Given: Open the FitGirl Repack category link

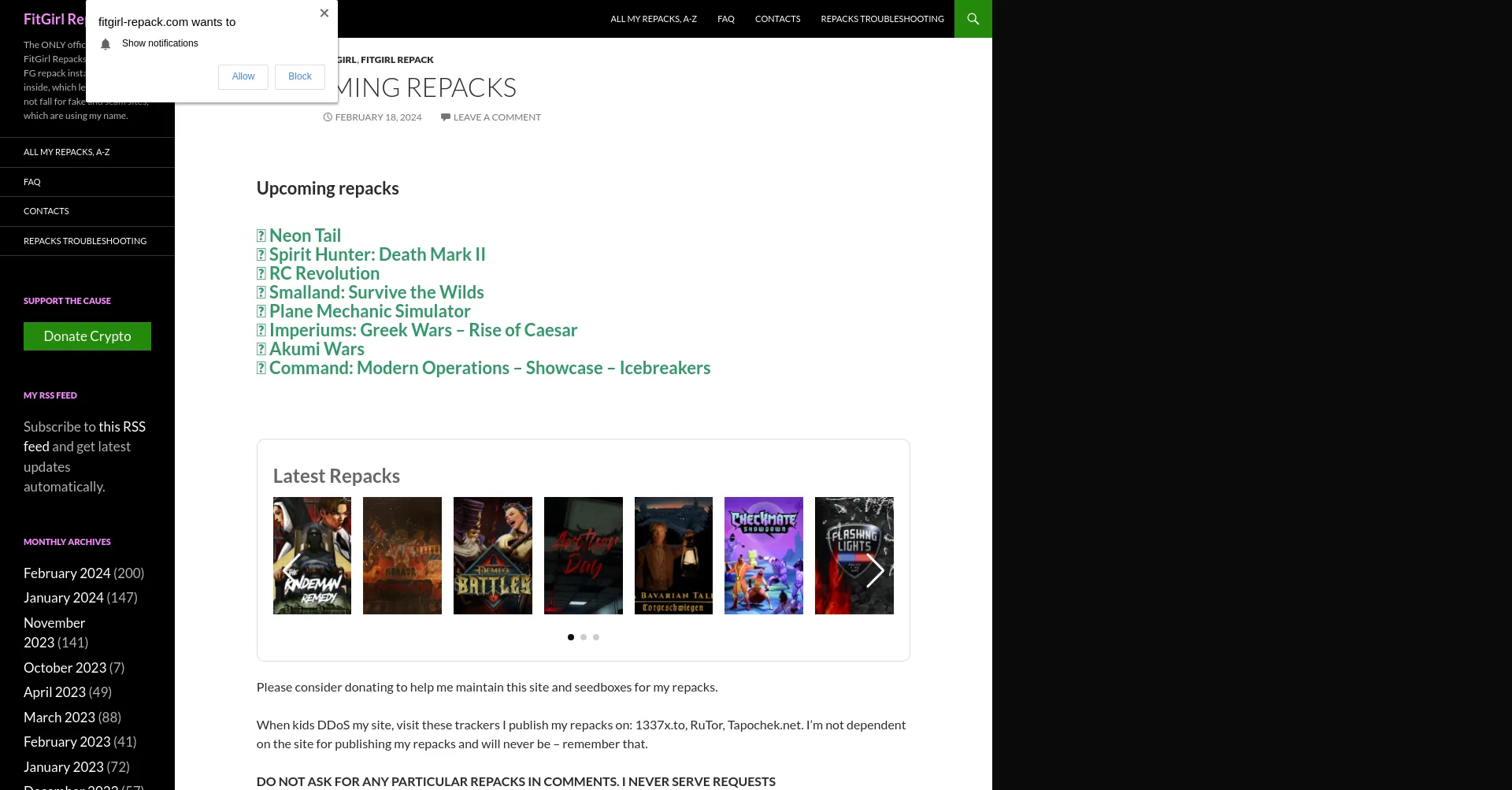Looking at the screenshot, I should pyautogui.click(x=397, y=60).
